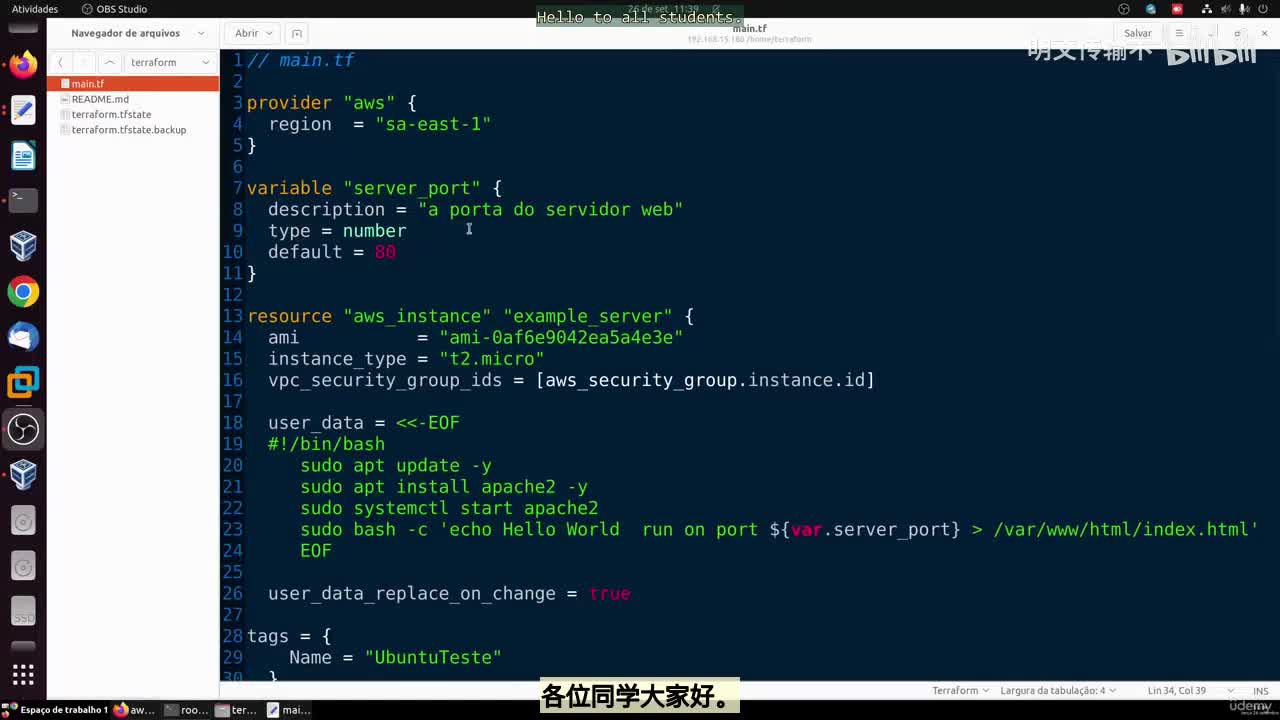
Task: Open OBS Studio from the dock
Action: pos(23,430)
